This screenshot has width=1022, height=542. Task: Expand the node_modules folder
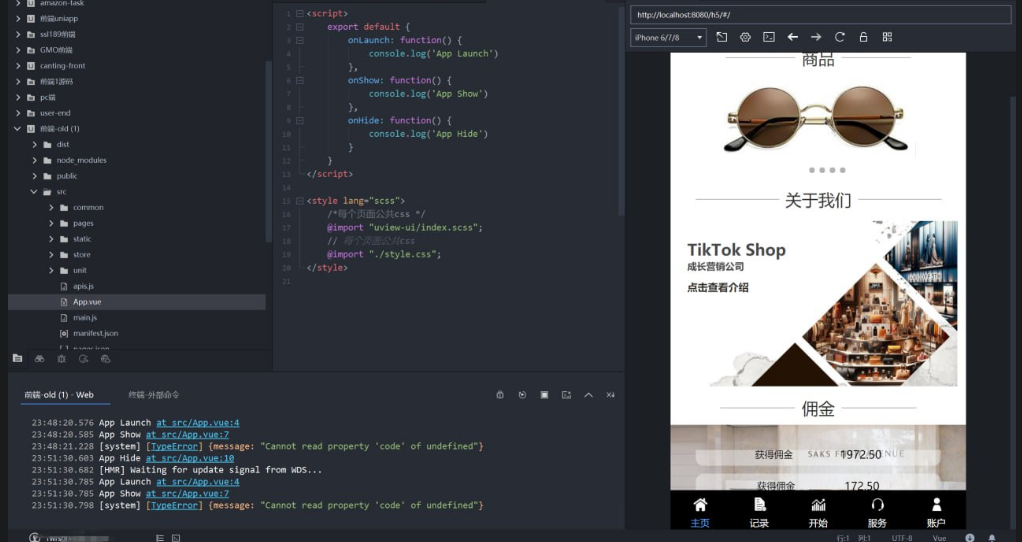35,160
